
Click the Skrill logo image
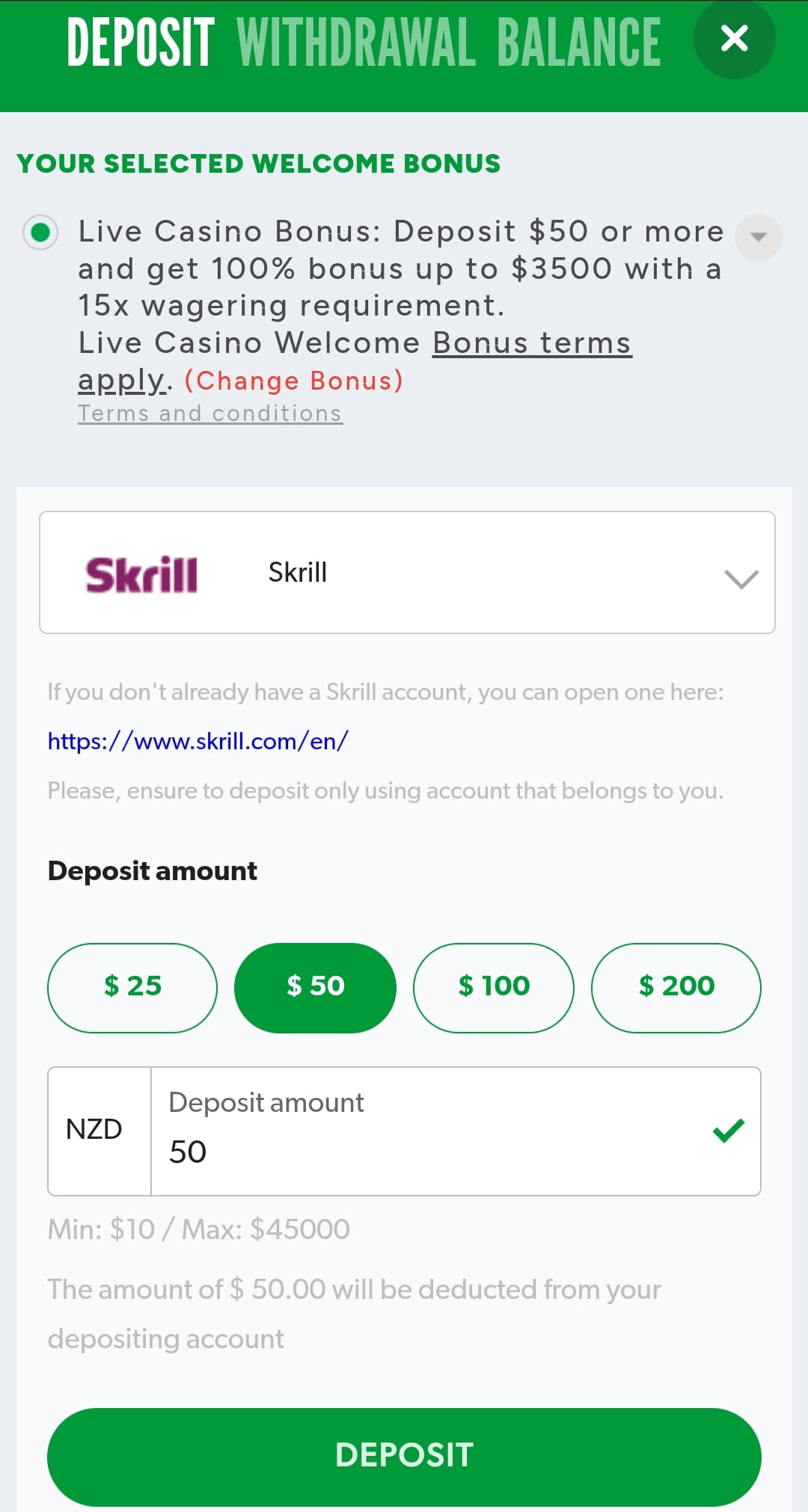pos(141,574)
